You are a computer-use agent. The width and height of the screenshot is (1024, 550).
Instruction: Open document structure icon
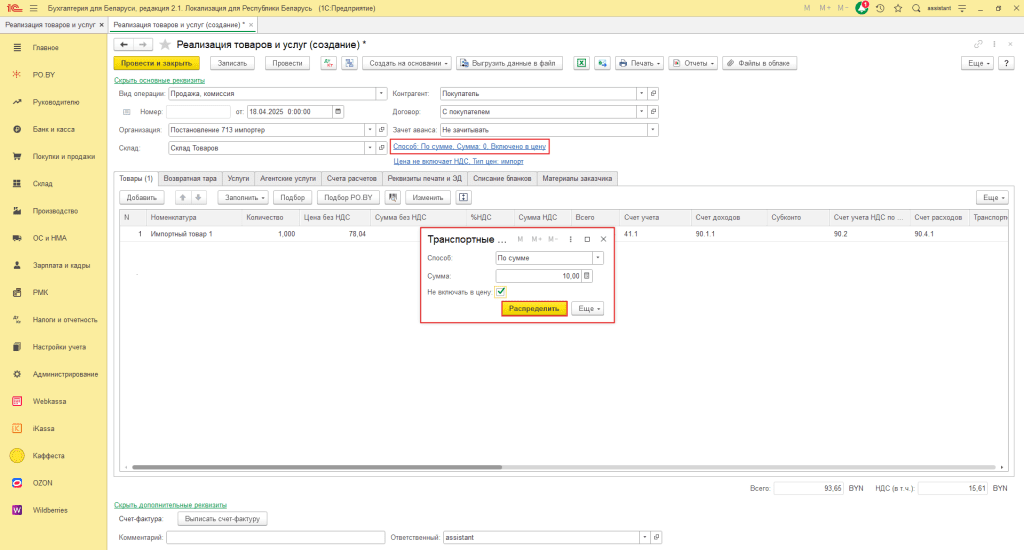[349, 63]
